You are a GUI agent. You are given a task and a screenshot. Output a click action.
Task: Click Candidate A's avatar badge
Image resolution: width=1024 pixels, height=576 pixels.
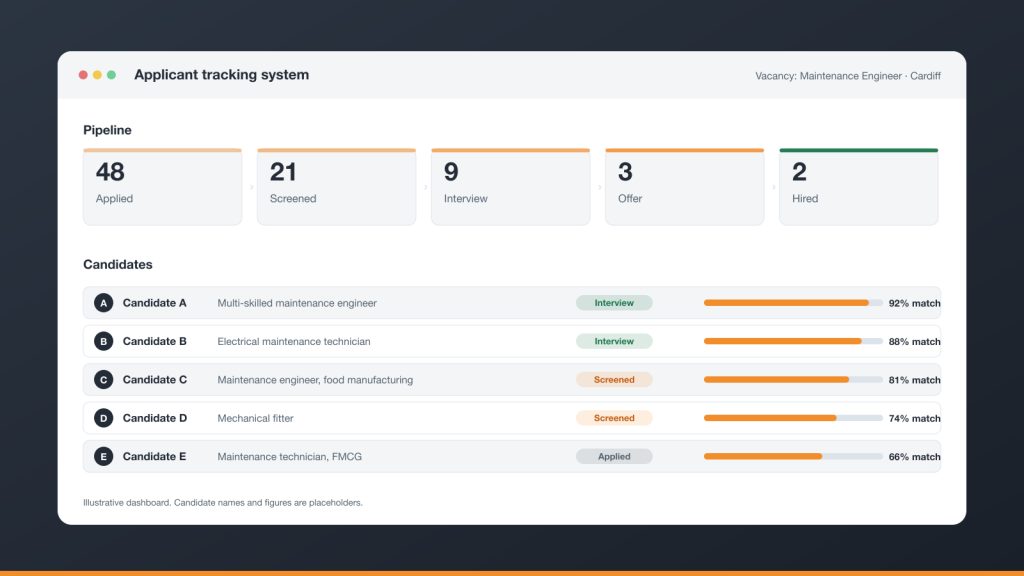point(103,303)
